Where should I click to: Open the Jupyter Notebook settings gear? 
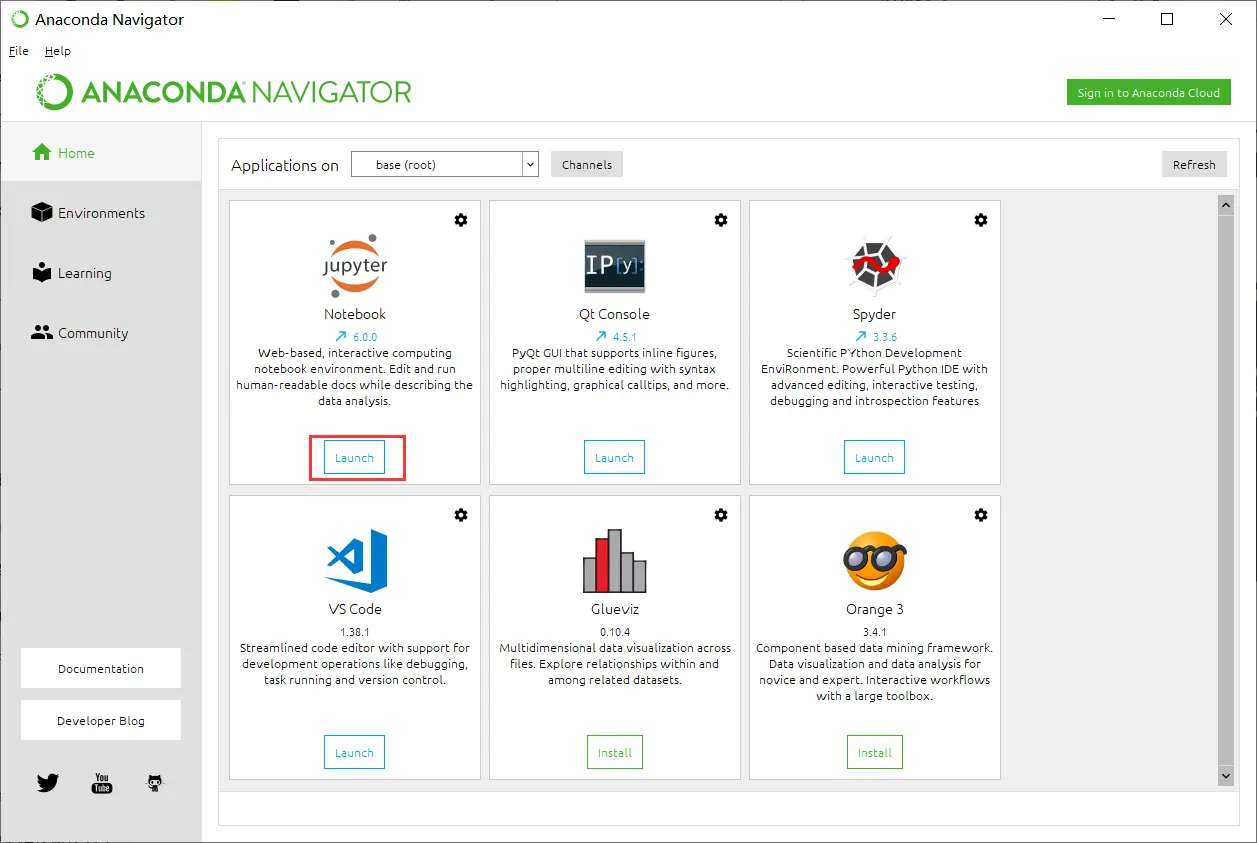[x=461, y=220]
